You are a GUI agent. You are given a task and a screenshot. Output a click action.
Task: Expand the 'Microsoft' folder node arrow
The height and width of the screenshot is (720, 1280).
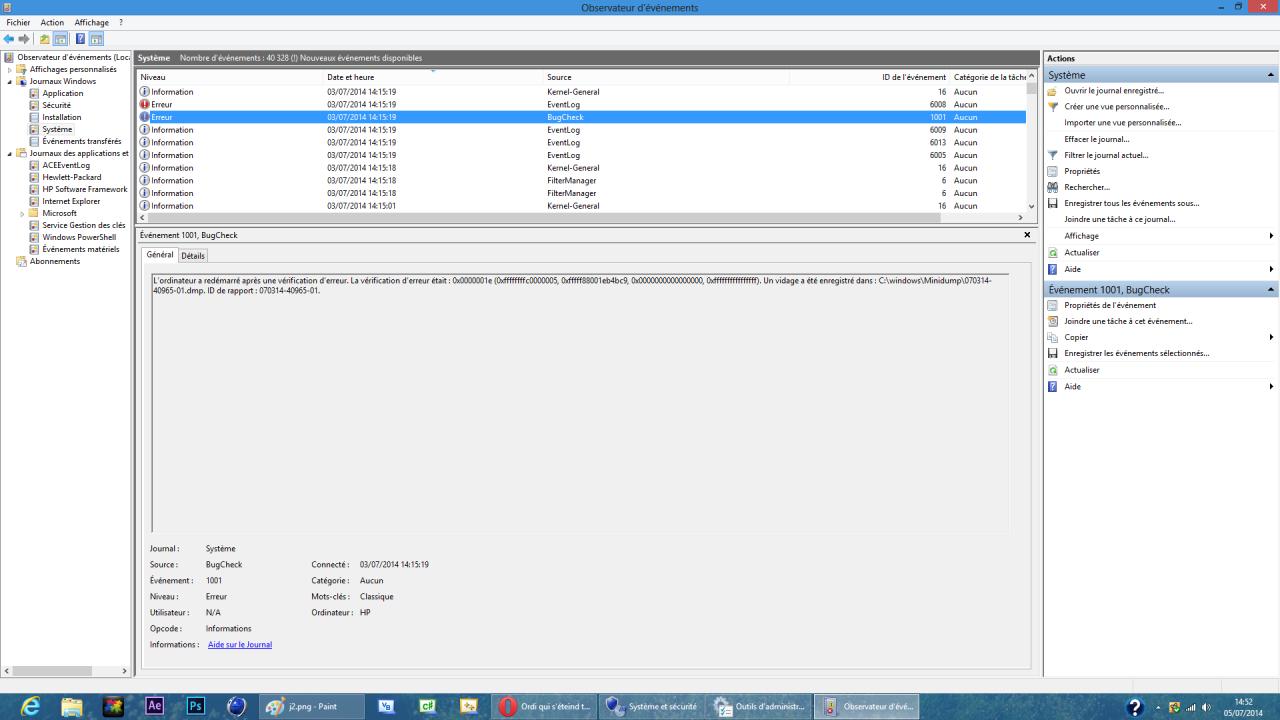click(22, 214)
